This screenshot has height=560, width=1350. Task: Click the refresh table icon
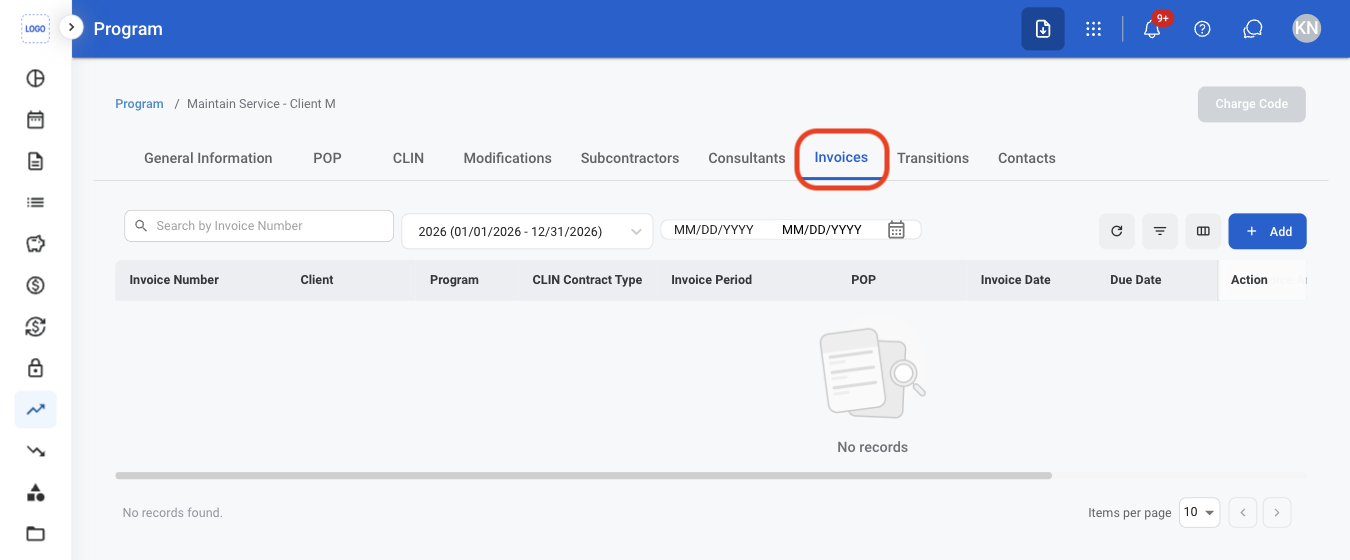pyautogui.click(x=1117, y=231)
